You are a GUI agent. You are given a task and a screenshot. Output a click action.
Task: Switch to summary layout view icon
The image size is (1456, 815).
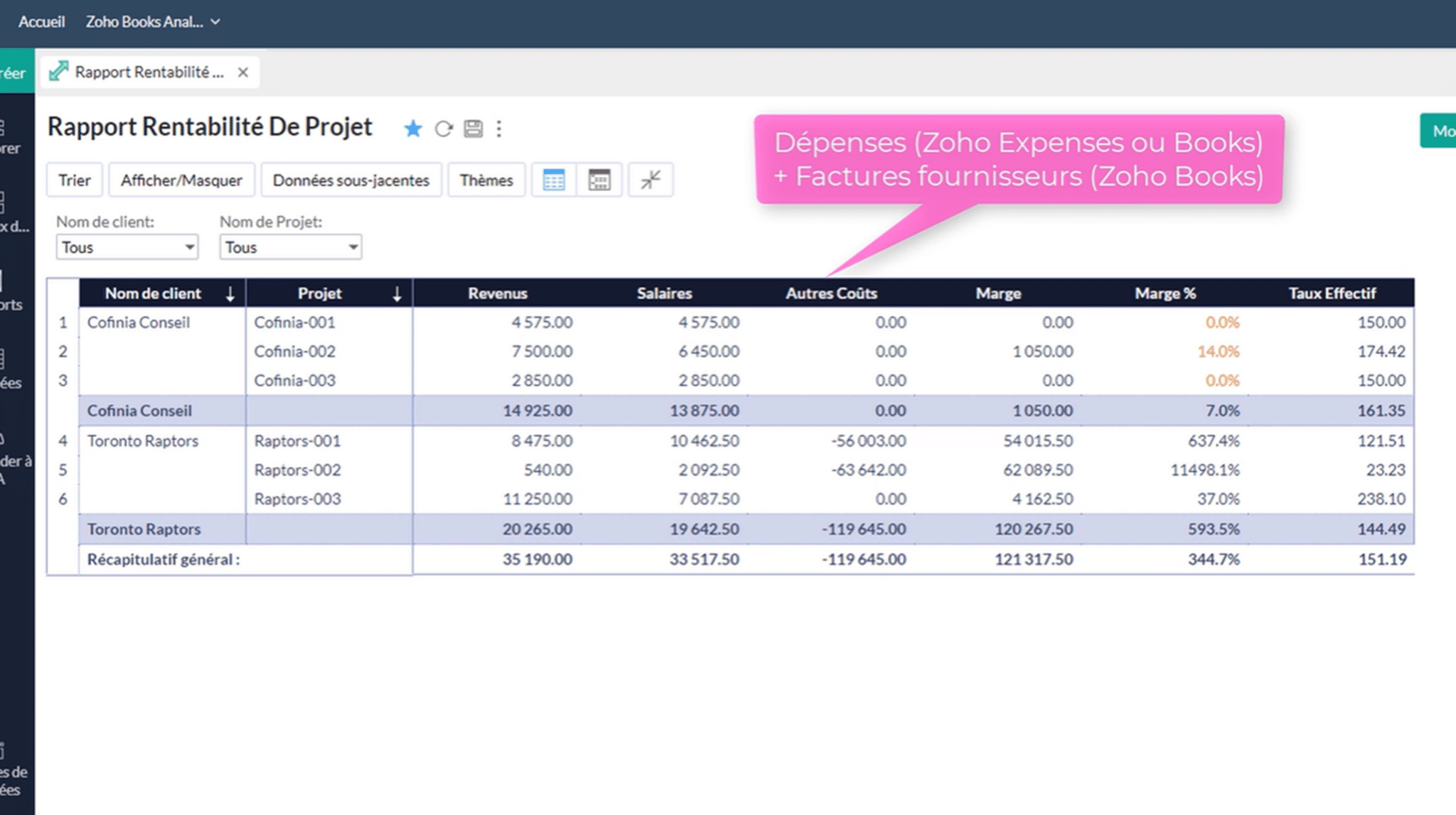click(599, 180)
